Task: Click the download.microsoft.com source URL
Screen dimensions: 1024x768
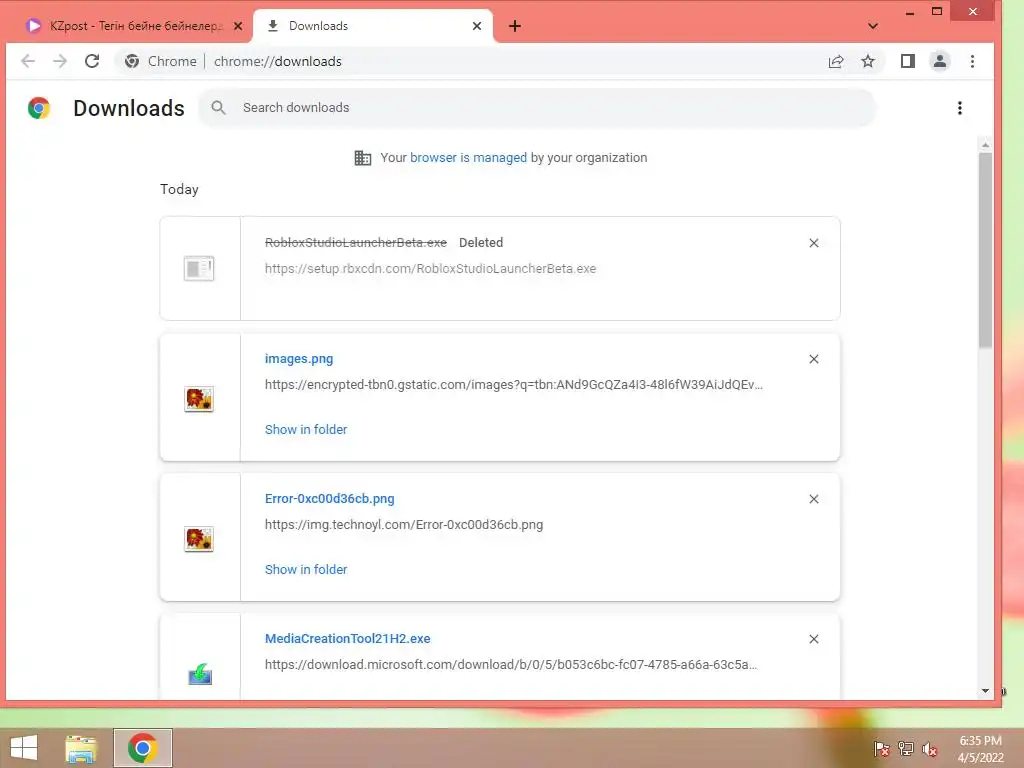Action: pos(511,665)
